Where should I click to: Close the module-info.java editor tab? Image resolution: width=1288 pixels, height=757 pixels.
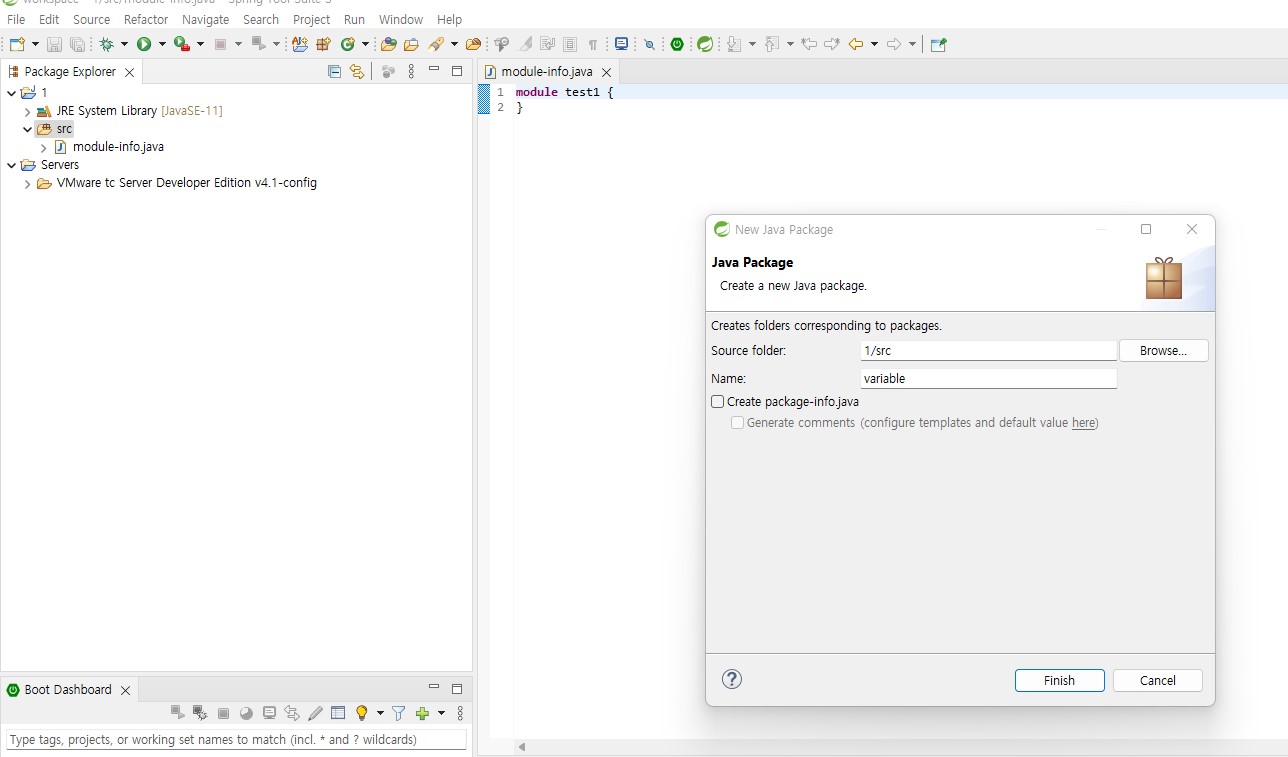[x=606, y=72]
